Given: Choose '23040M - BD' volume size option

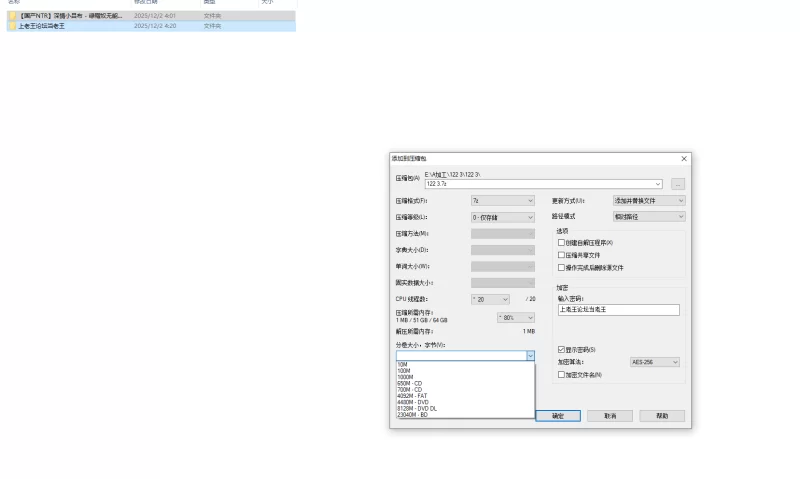Looking at the screenshot, I should (x=465, y=415).
